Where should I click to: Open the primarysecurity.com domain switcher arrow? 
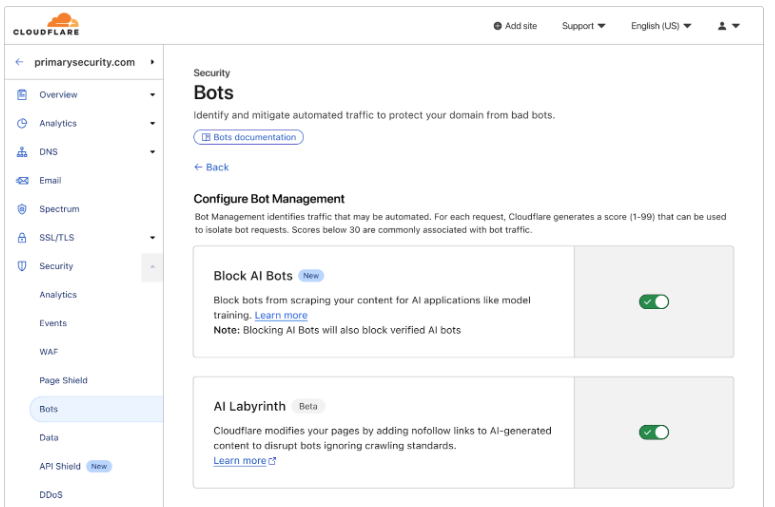152,62
